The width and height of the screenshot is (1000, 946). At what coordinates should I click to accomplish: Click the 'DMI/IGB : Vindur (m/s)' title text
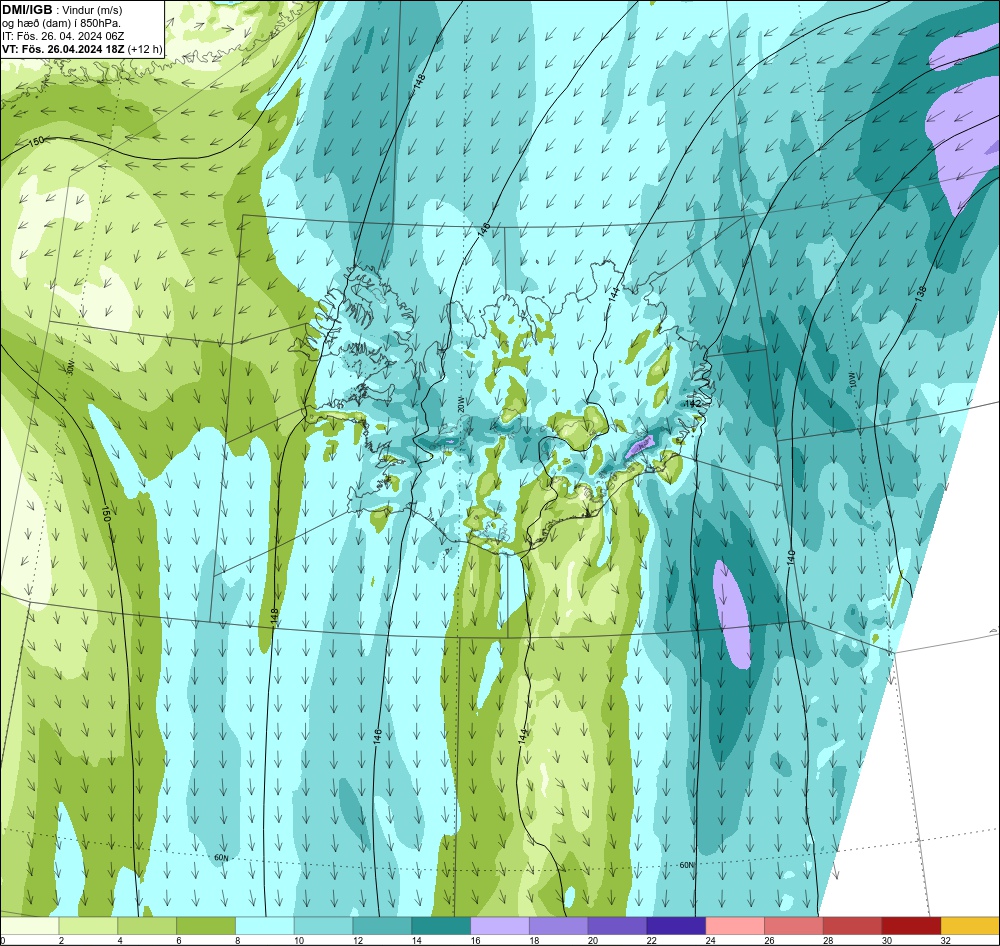pos(62,10)
